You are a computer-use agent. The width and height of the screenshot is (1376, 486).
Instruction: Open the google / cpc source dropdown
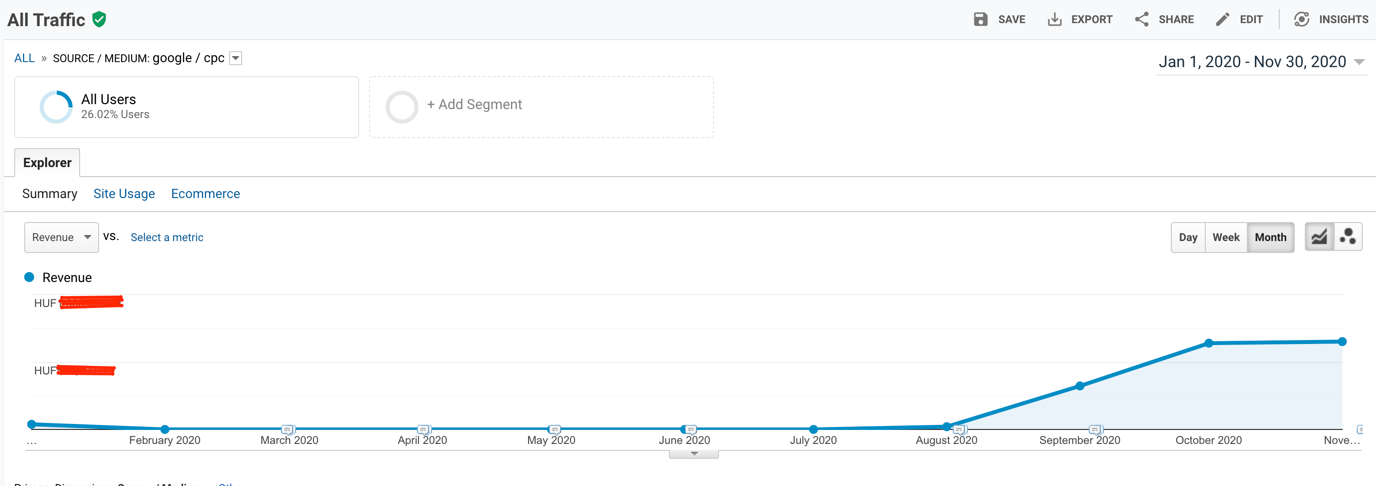click(x=236, y=58)
